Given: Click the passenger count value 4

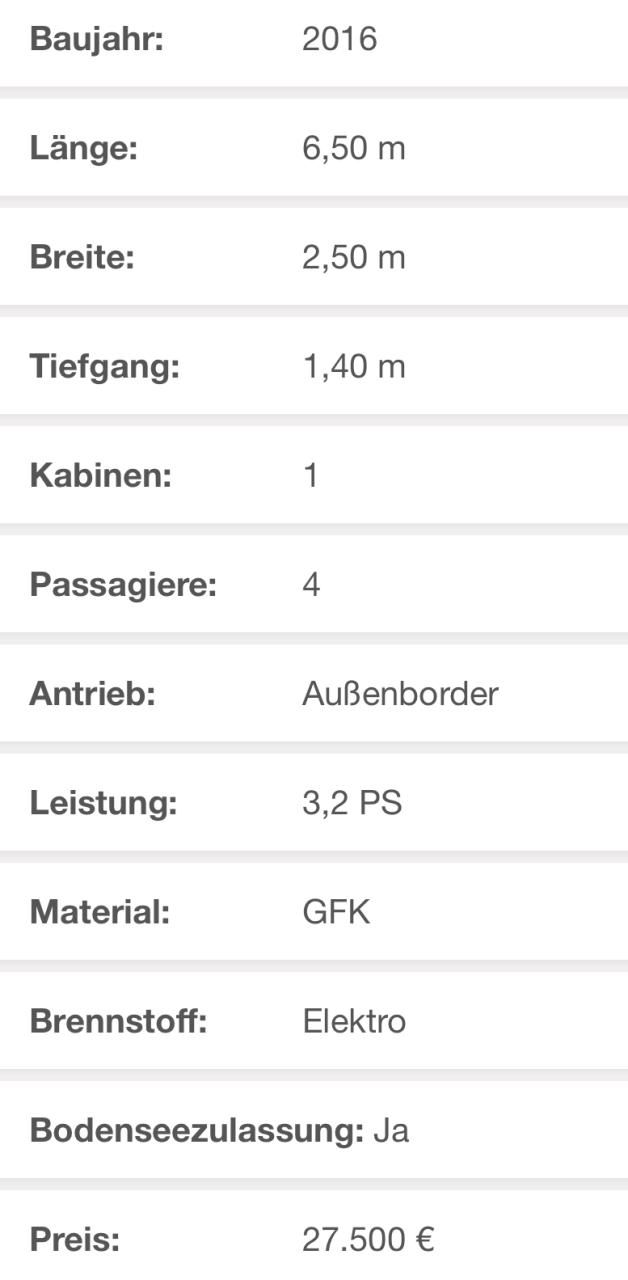Looking at the screenshot, I should 311,585.
